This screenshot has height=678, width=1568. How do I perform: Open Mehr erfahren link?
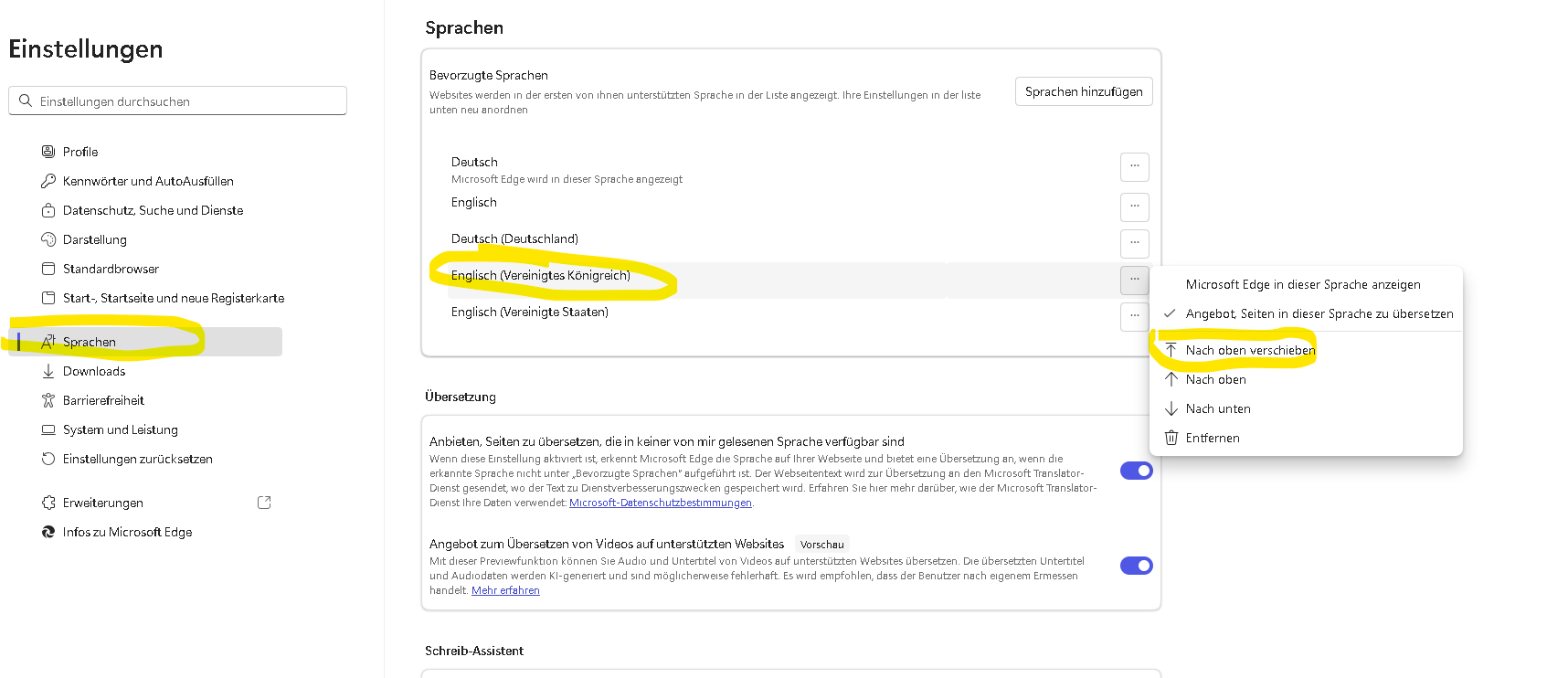point(505,590)
